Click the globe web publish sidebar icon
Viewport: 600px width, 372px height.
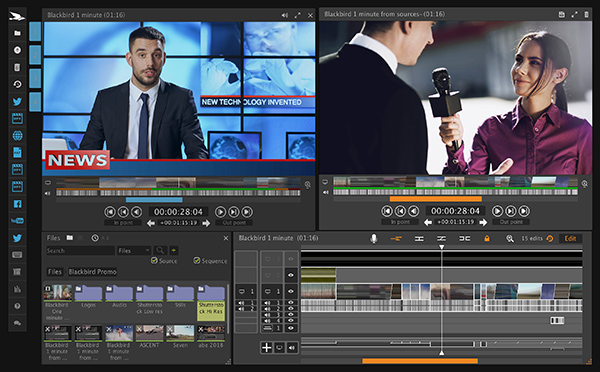(x=17, y=135)
